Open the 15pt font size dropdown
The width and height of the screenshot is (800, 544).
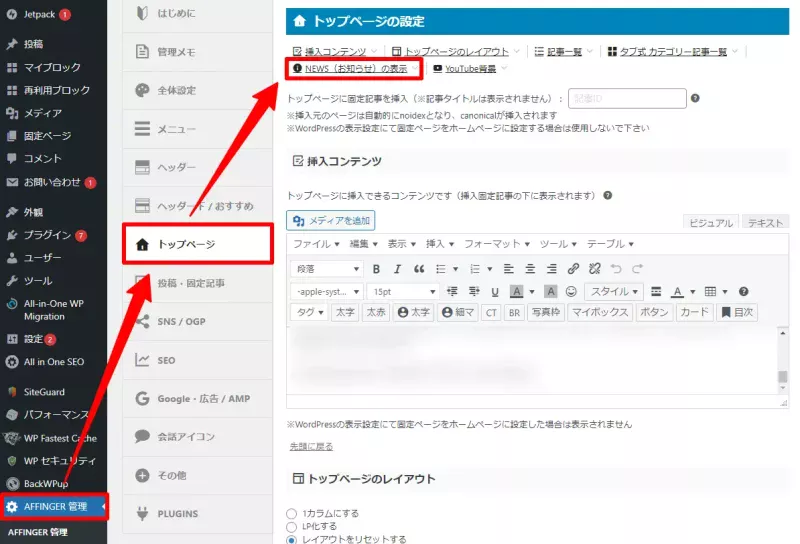point(403,291)
